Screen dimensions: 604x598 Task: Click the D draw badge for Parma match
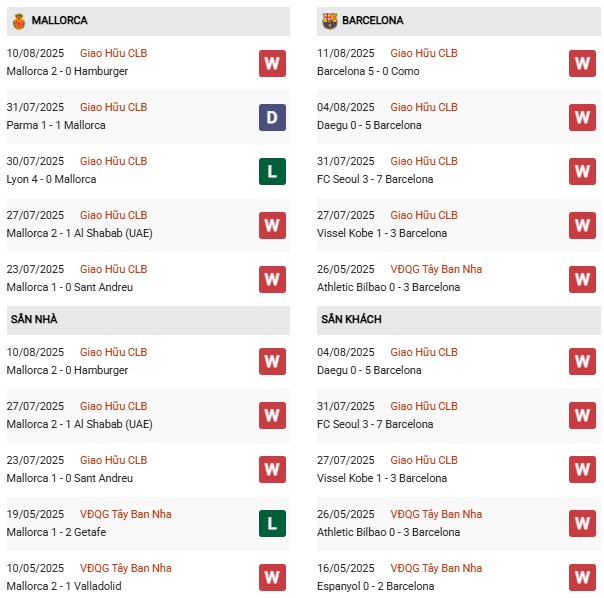click(272, 117)
